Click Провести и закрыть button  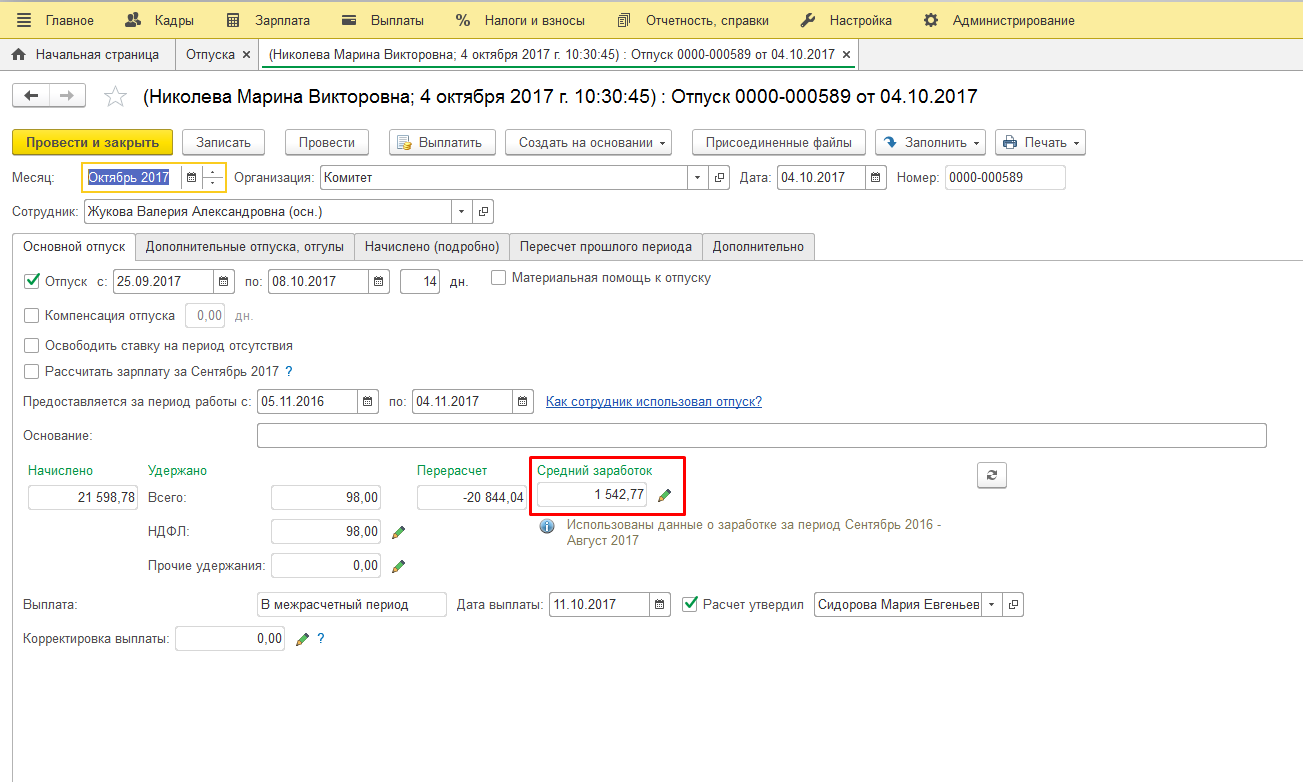click(92, 143)
